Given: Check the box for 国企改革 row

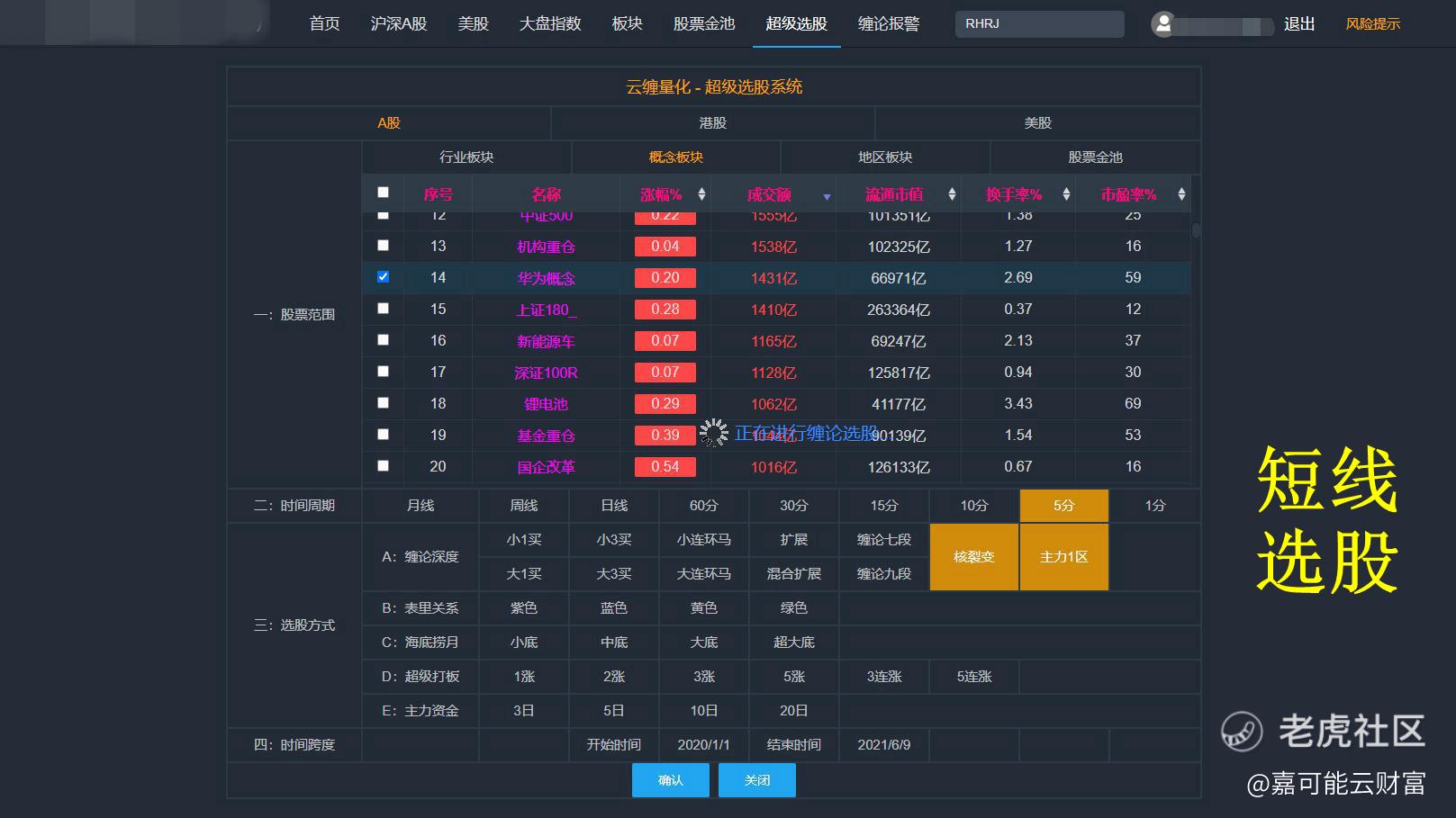Looking at the screenshot, I should [x=384, y=466].
